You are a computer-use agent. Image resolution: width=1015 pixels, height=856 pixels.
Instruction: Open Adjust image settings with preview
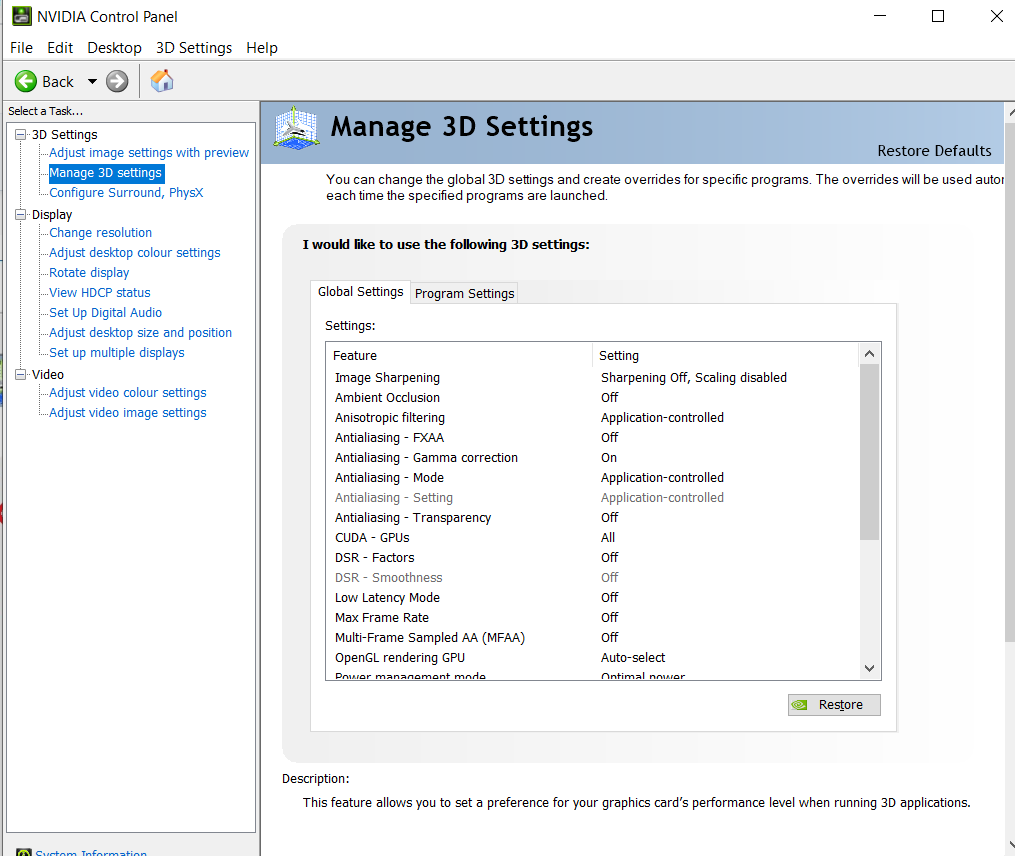[x=149, y=153]
